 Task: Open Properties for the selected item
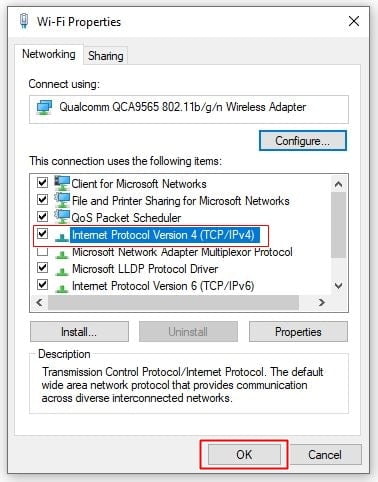coord(298,332)
